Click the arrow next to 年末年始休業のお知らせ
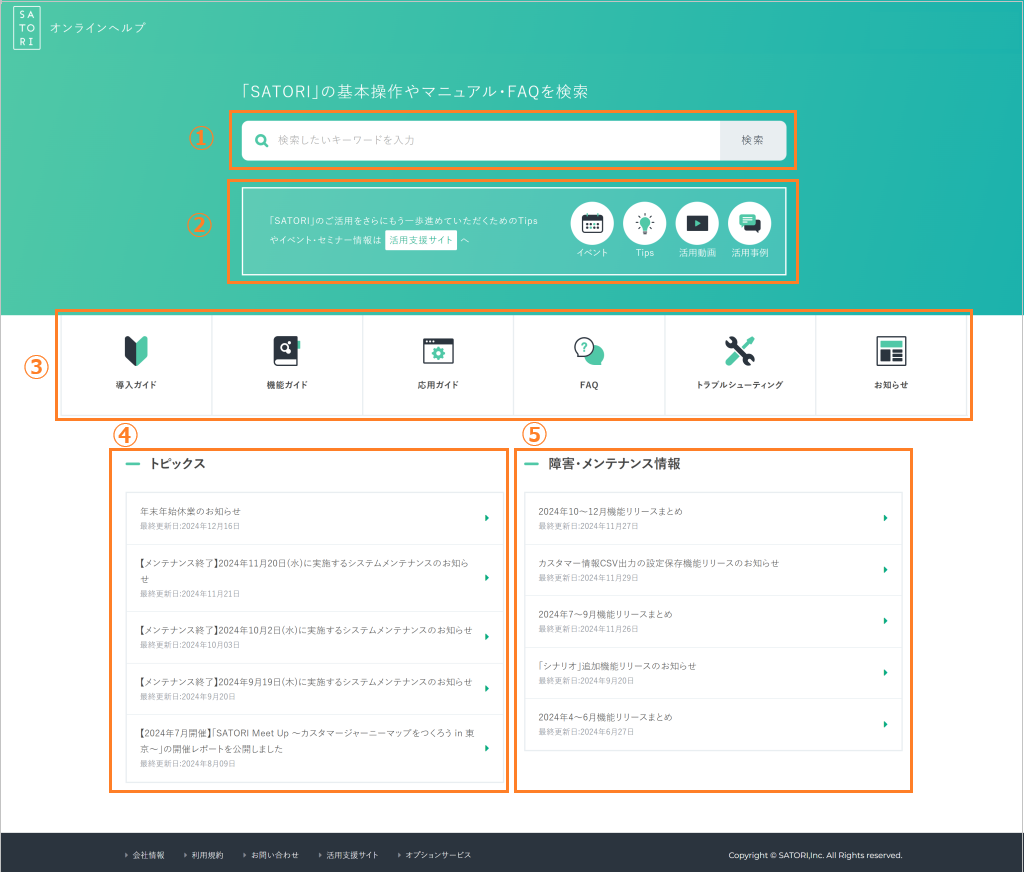Image resolution: width=1024 pixels, height=872 pixels. click(x=487, y=518)
